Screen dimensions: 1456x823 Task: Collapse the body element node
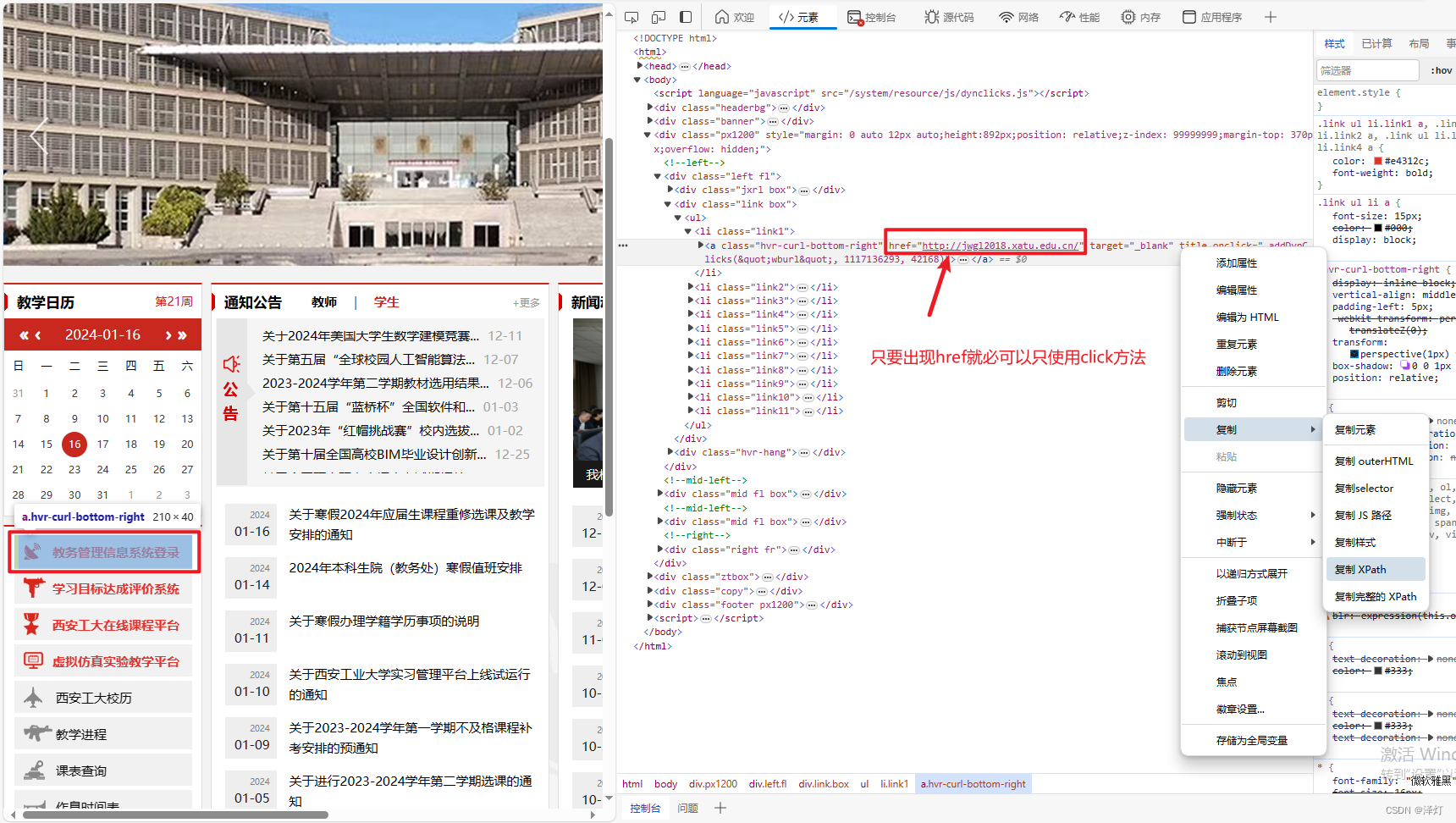coord(637,80)
